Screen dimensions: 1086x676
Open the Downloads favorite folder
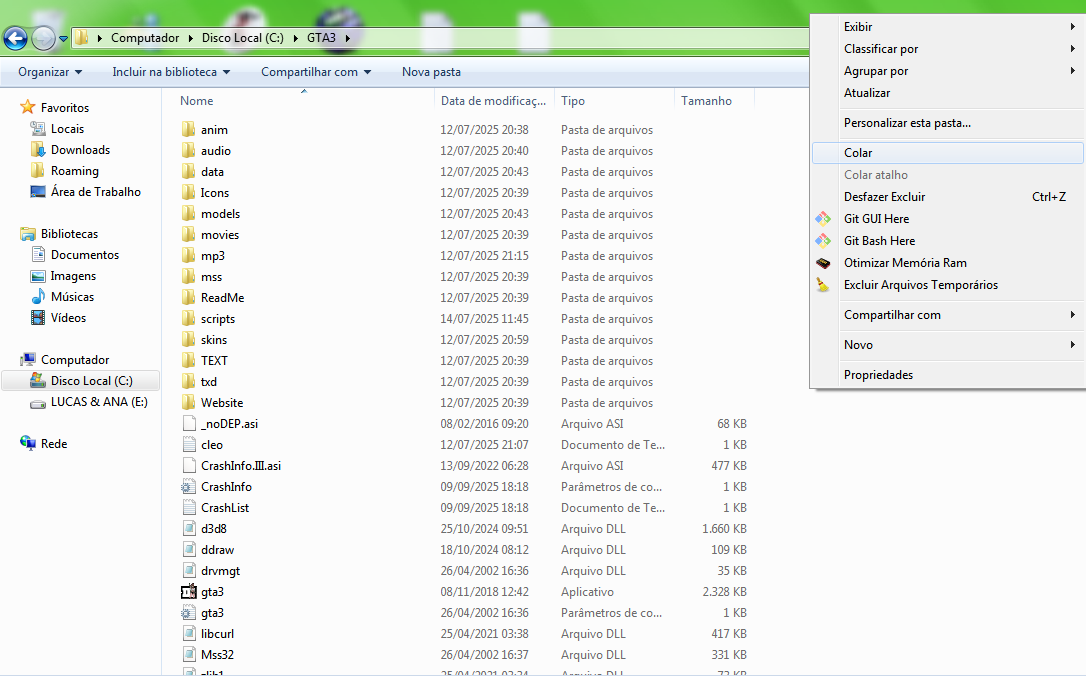(80, 150)
